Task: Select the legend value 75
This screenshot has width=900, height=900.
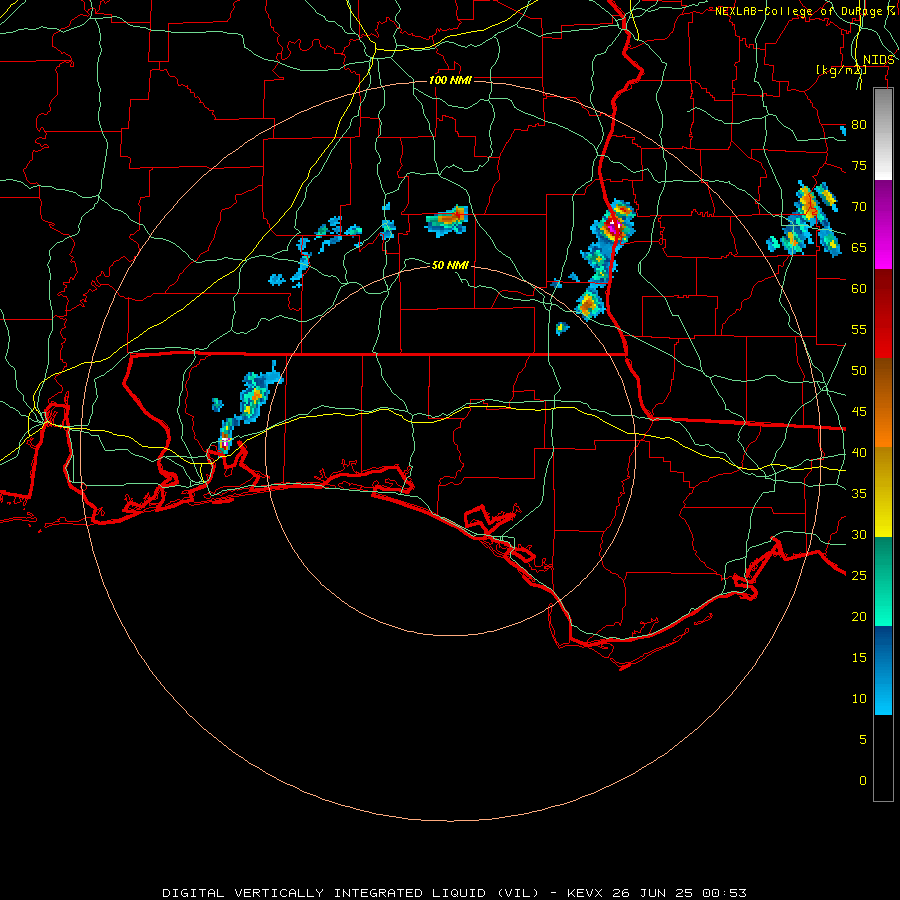Action: point(859,165)
